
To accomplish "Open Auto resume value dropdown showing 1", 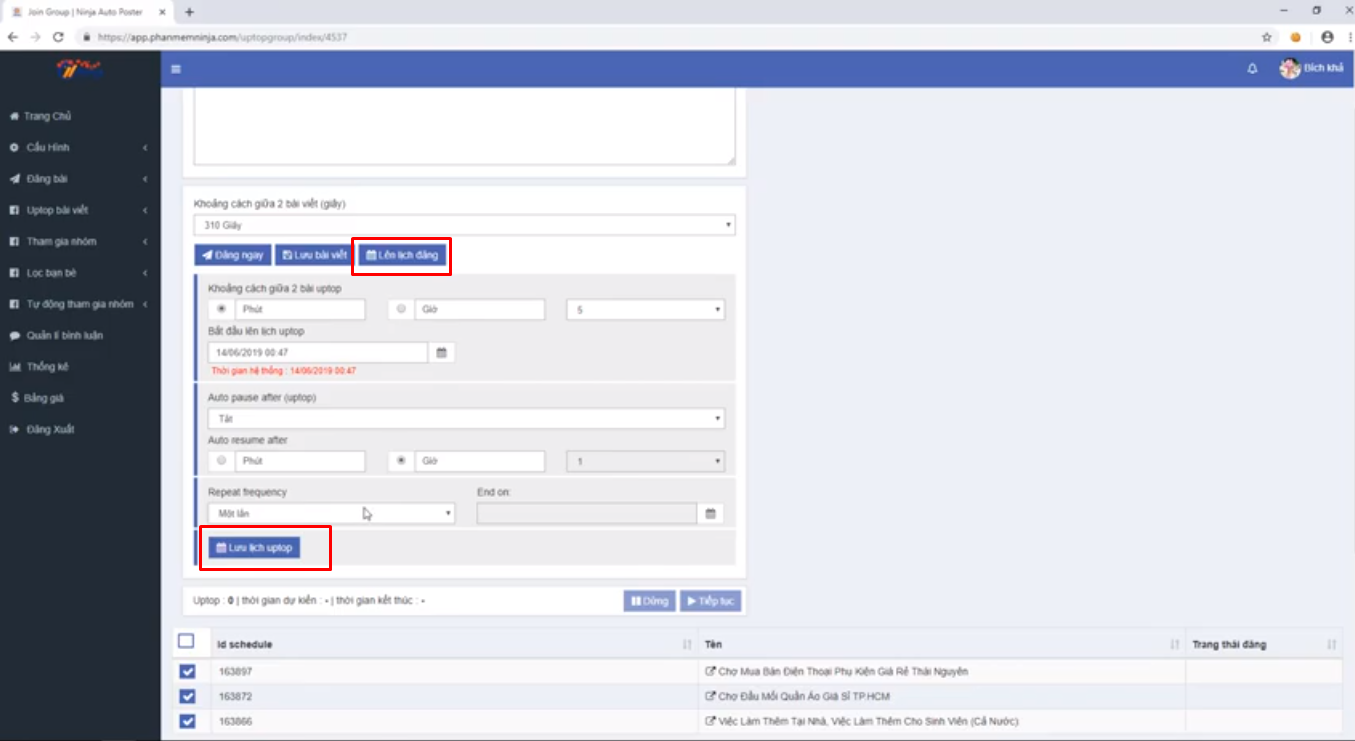I will (645, 461).
